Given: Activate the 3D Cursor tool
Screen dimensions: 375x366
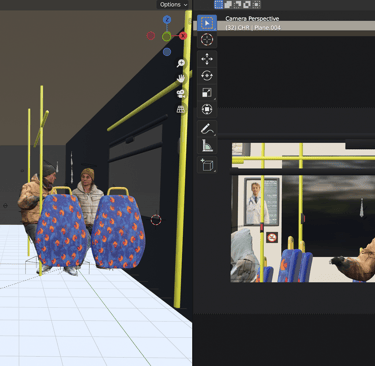Looking at the screenshot, I should click(x=207, y=39).
